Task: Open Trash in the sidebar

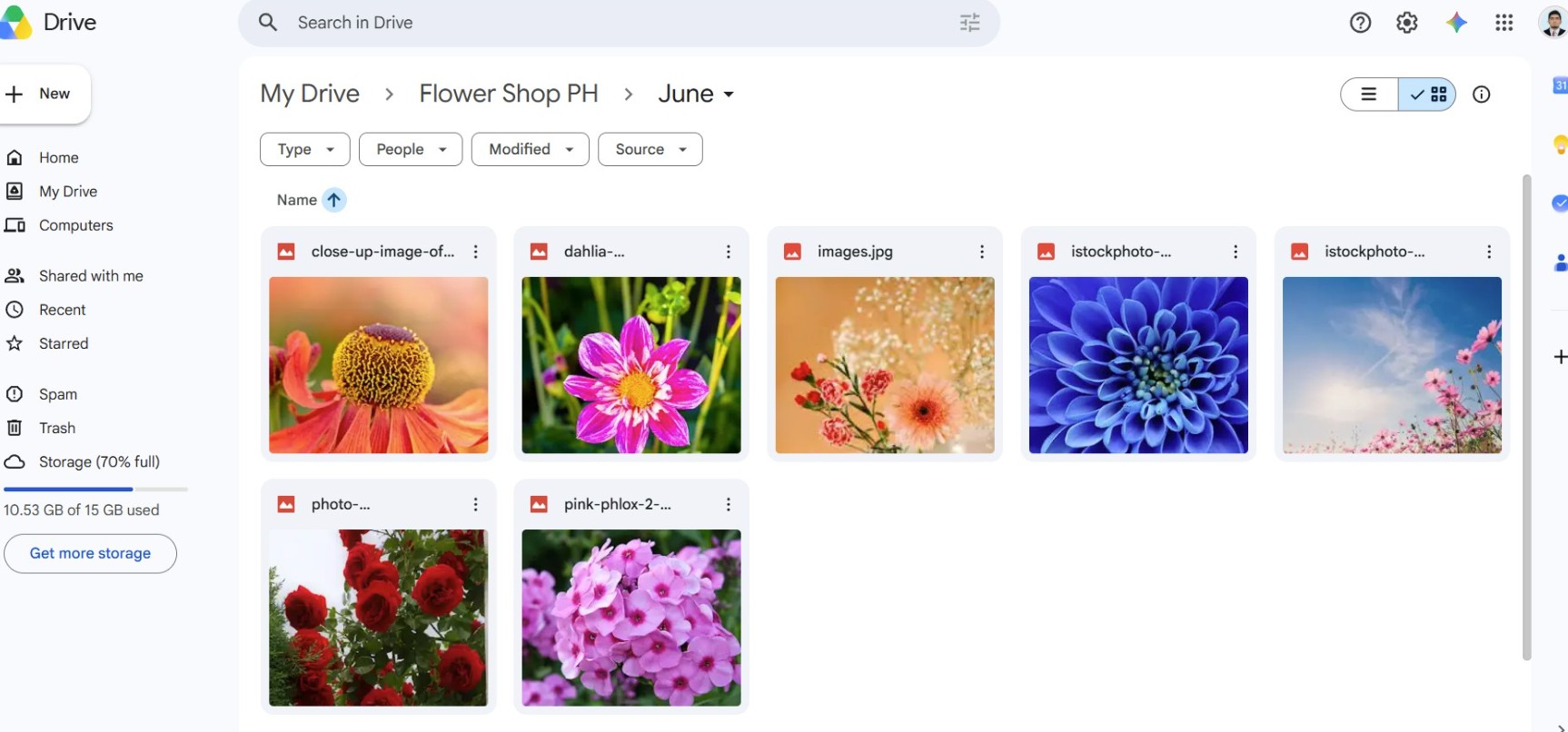Action: point(57,428)
